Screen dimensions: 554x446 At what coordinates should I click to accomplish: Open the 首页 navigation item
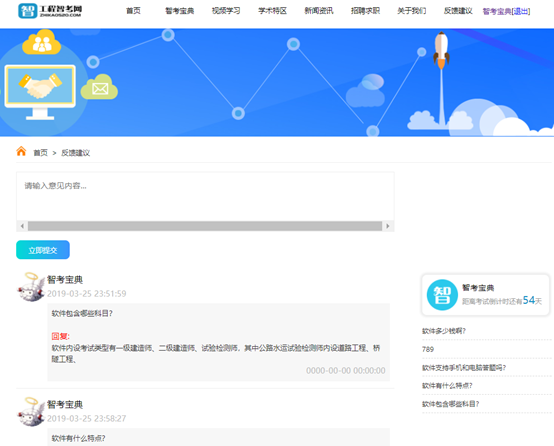(x=133, y=11)
